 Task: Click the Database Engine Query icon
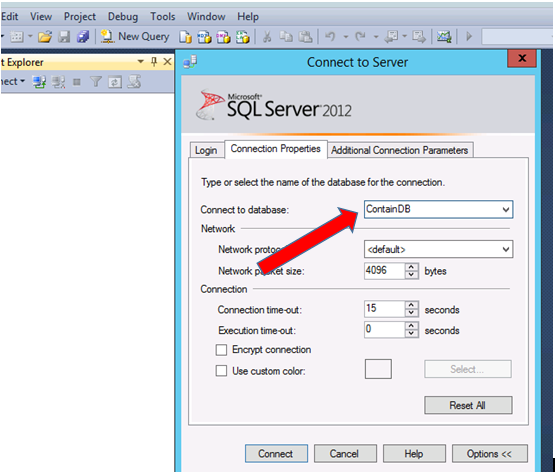(x=185, y=37)
